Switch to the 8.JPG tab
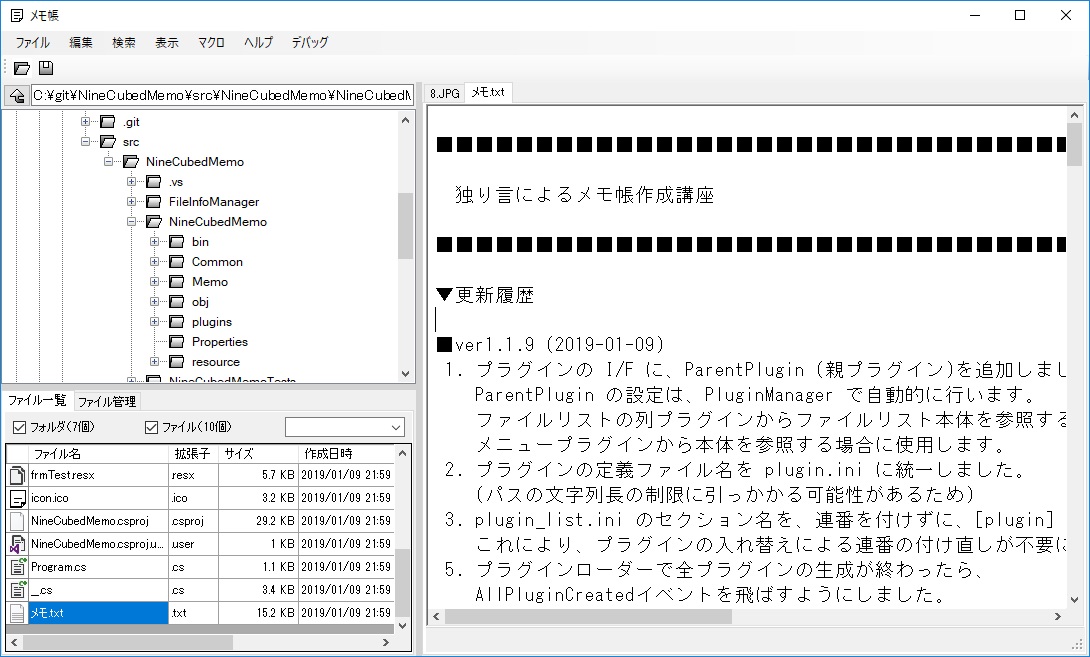The width and height of the screenshot is (1090, 657). pyautogui.click(x=444, y=93)
